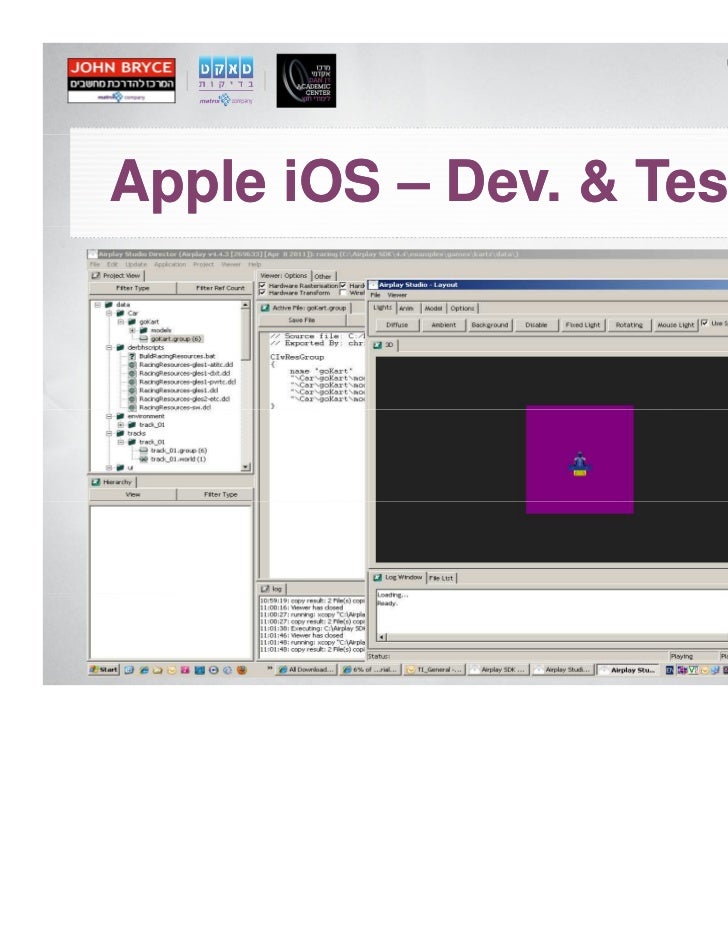Toggle the checkbox next to Mouse Light button

click(x=705, y=323)
